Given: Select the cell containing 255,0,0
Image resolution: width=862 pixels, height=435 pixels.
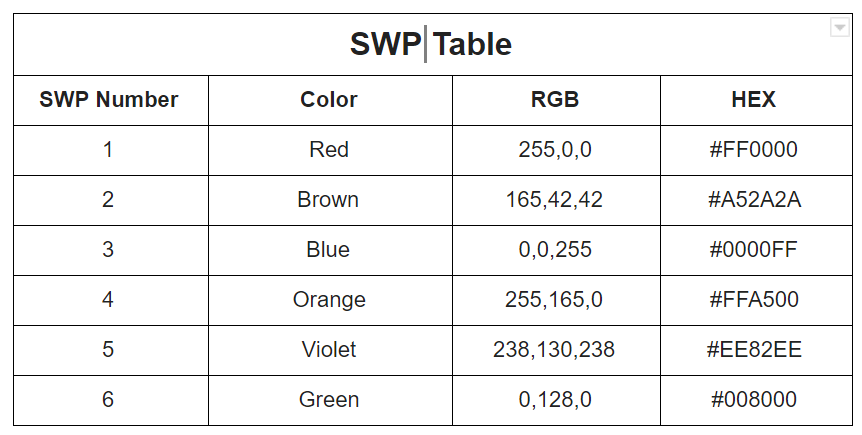Looking at the screenshot, I should [556, 151].
